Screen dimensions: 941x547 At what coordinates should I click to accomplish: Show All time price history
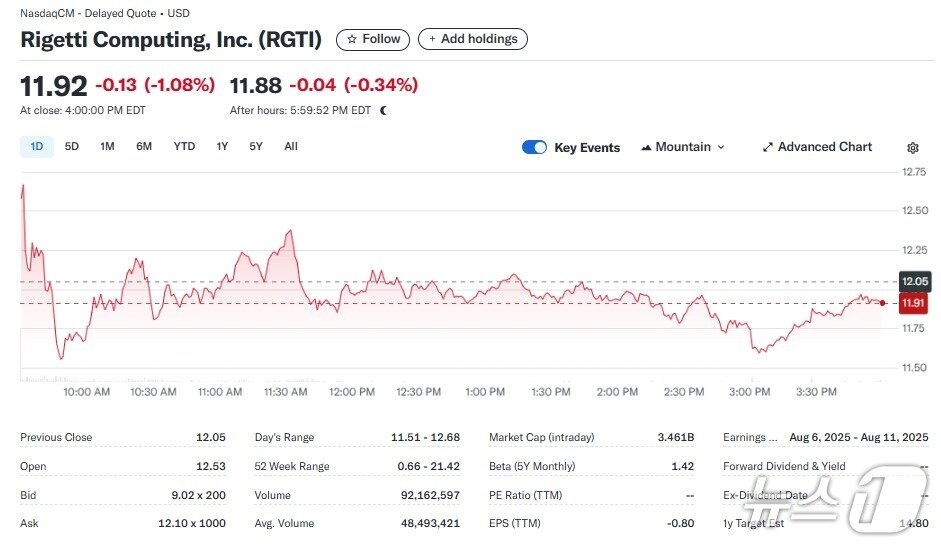[x=291, y=147]
